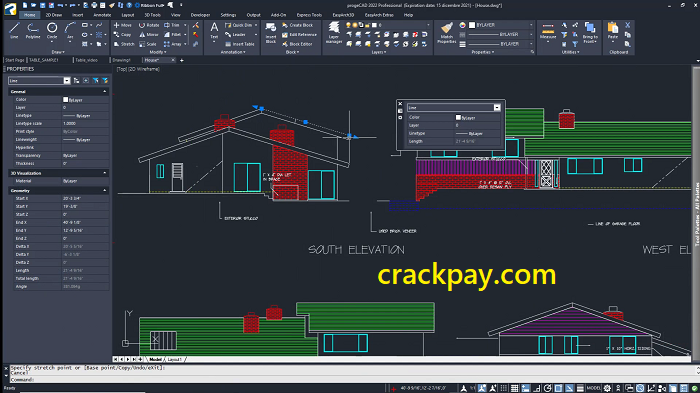
Task: Toggle the green check status icon
Action: tap(695, 389)
